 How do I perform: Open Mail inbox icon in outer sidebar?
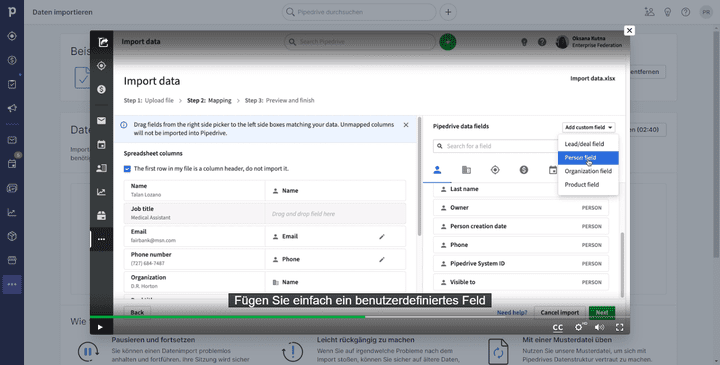click(12, 140)
